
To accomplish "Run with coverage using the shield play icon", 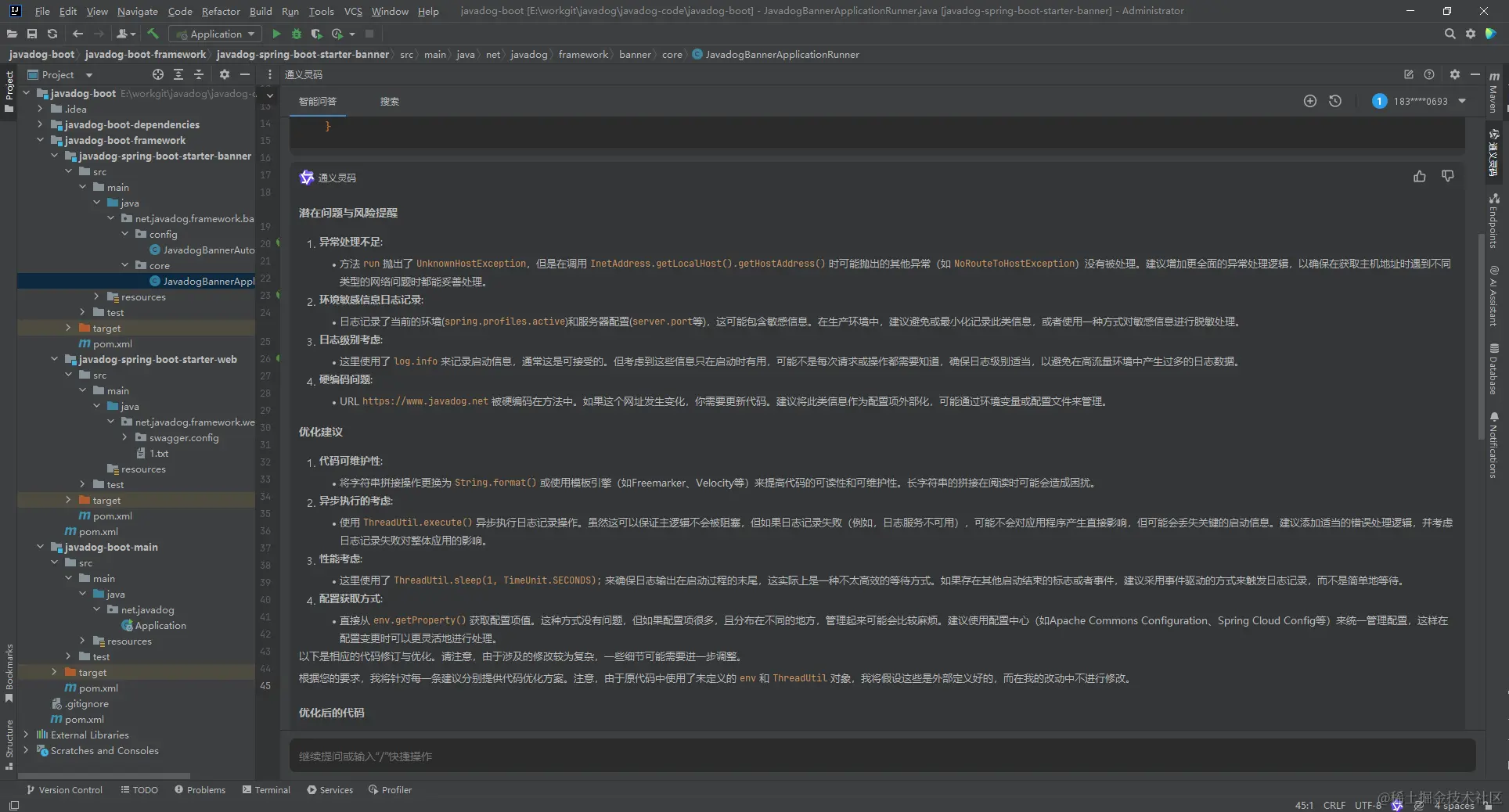I will click(x=316, y=34).
